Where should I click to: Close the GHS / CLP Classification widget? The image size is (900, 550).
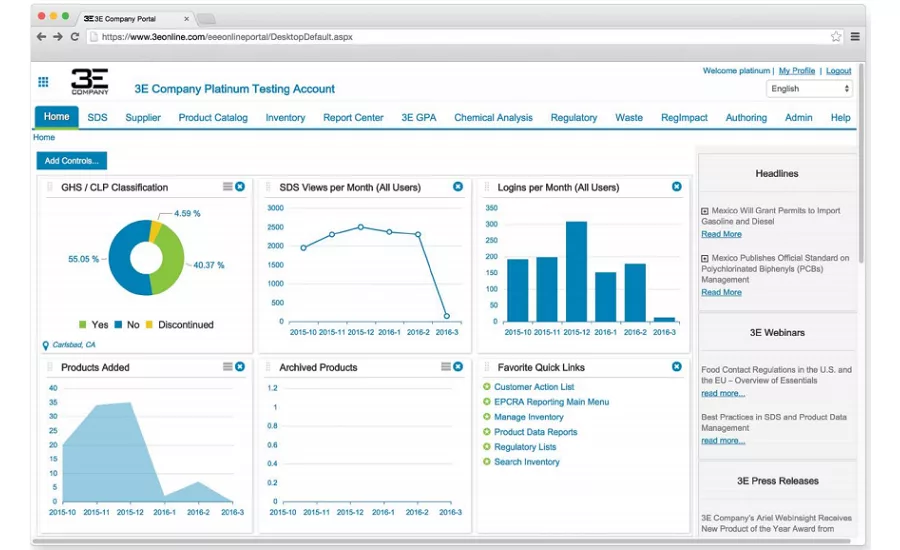[x=240, y=187]
